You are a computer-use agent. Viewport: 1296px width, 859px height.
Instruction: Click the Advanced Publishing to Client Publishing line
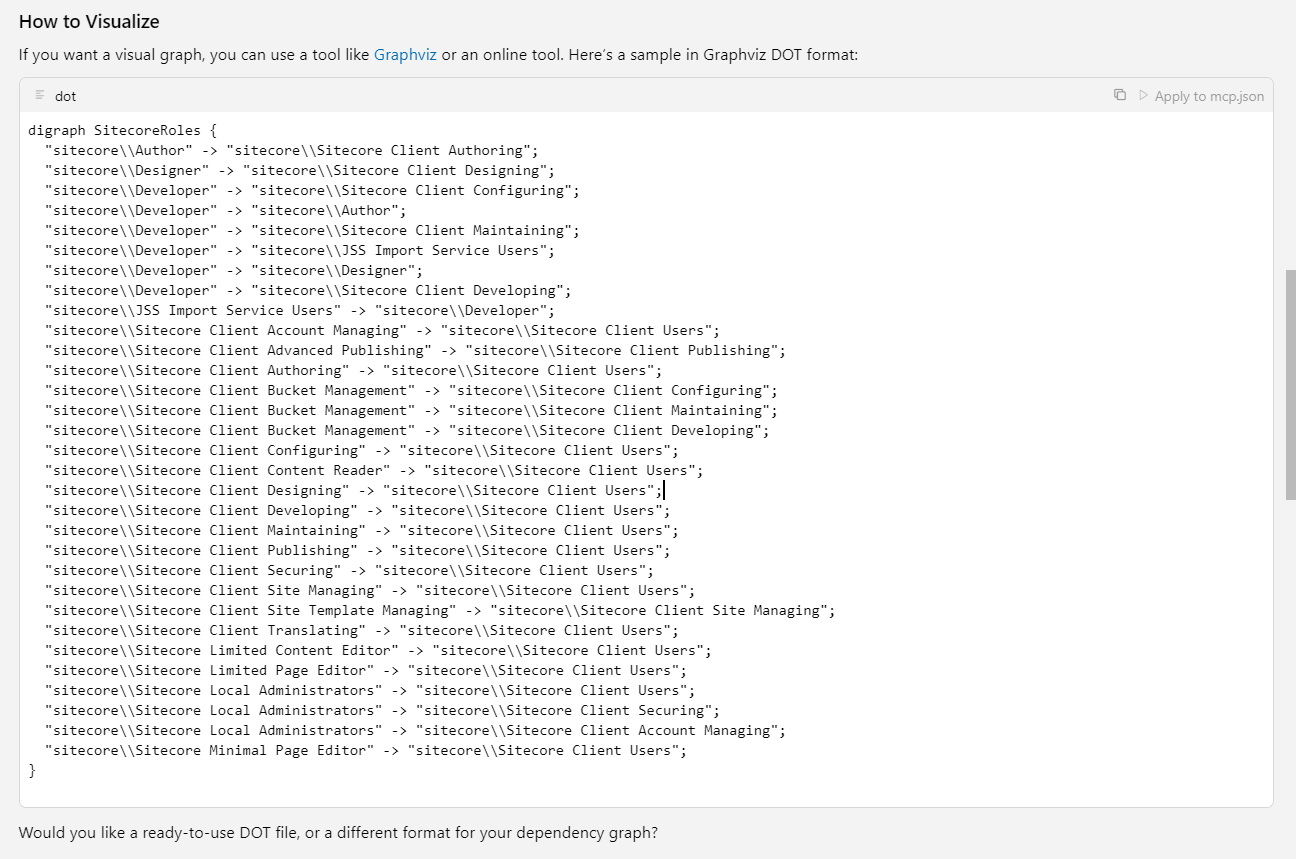(x=414, y=350)
